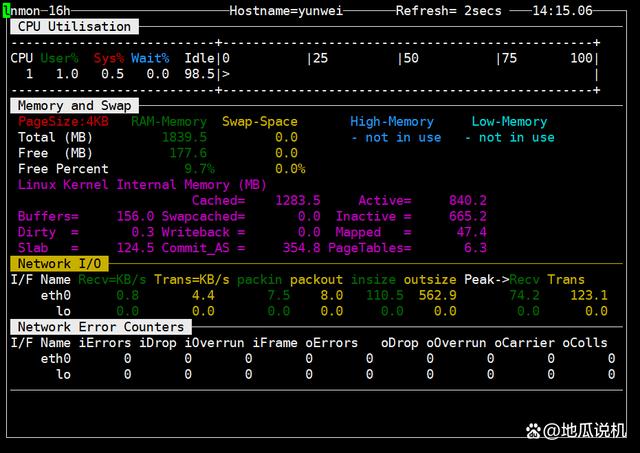The image size is (640, 453).
Task: Click the High-Memory heading
Action: coord(392,121)
